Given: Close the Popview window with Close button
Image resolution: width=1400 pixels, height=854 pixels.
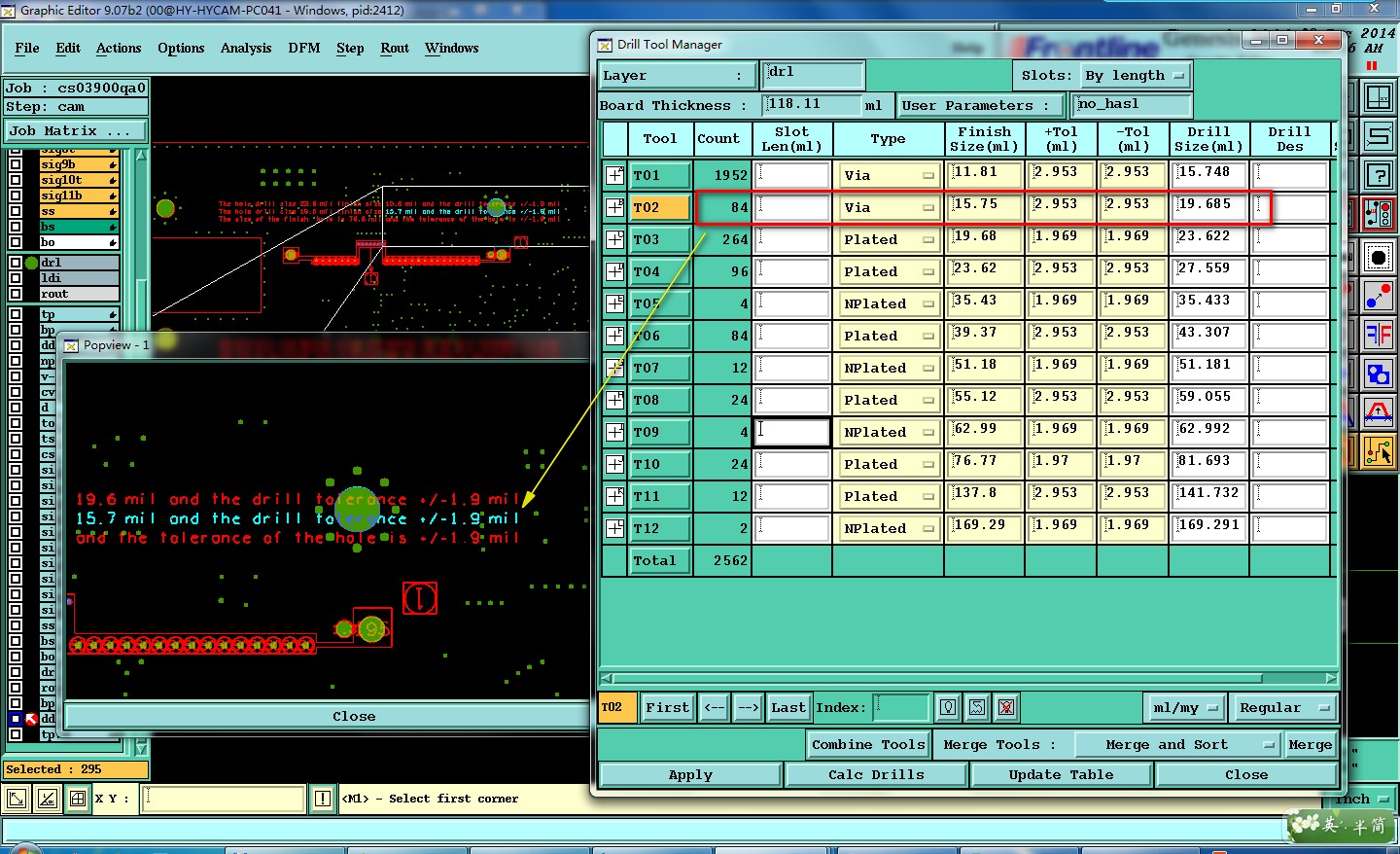Looking at the screenshot, I should point(354,716).
